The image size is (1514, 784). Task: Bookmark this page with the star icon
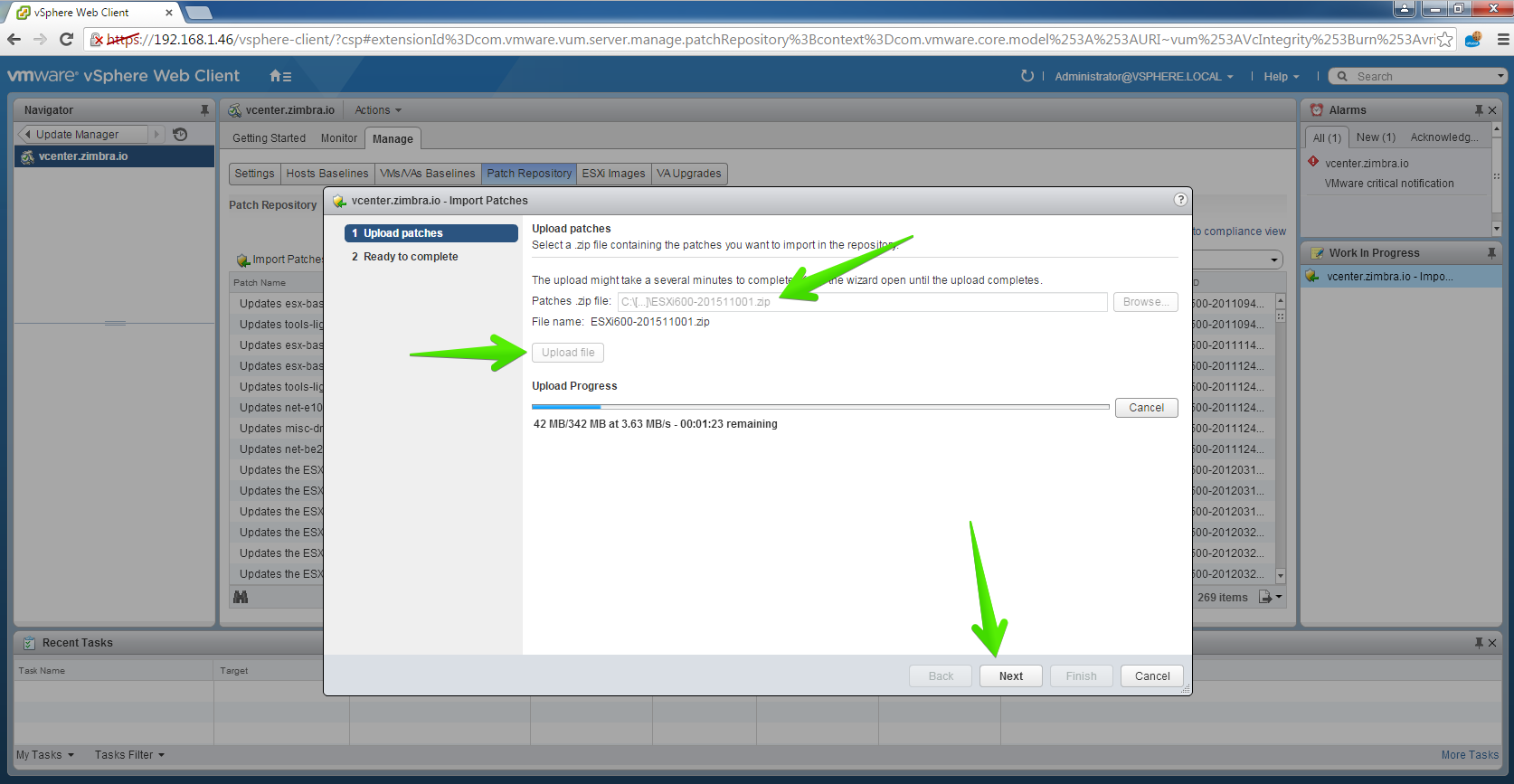tap(1445, 39)
